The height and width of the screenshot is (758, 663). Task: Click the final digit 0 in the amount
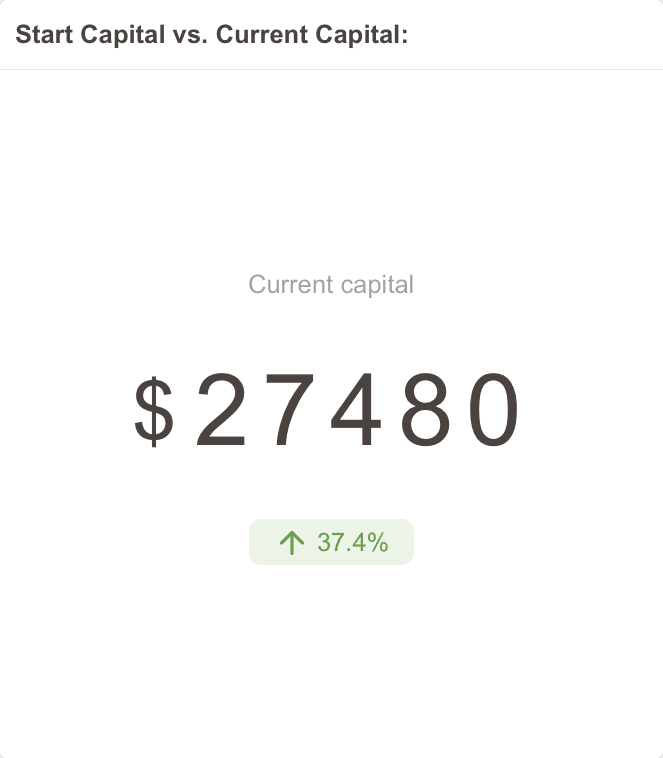point(495,410)
